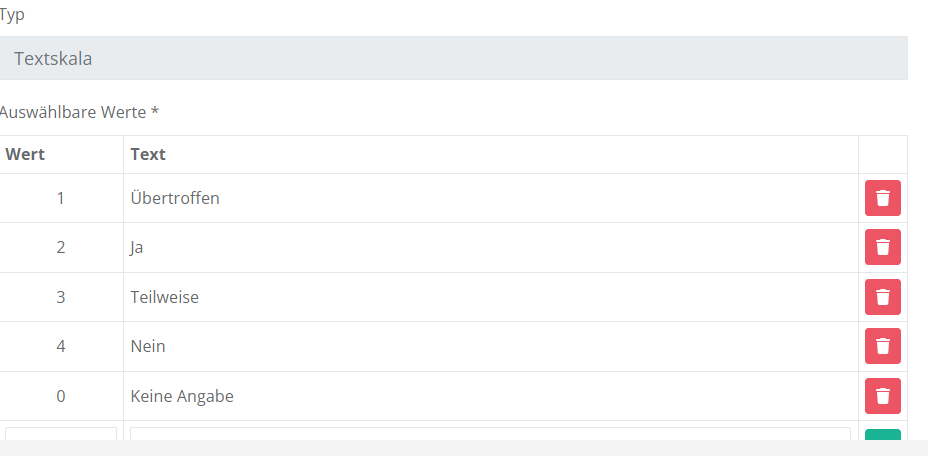
Task: Click Wert cell with value 3
Action: pos(61,297)
